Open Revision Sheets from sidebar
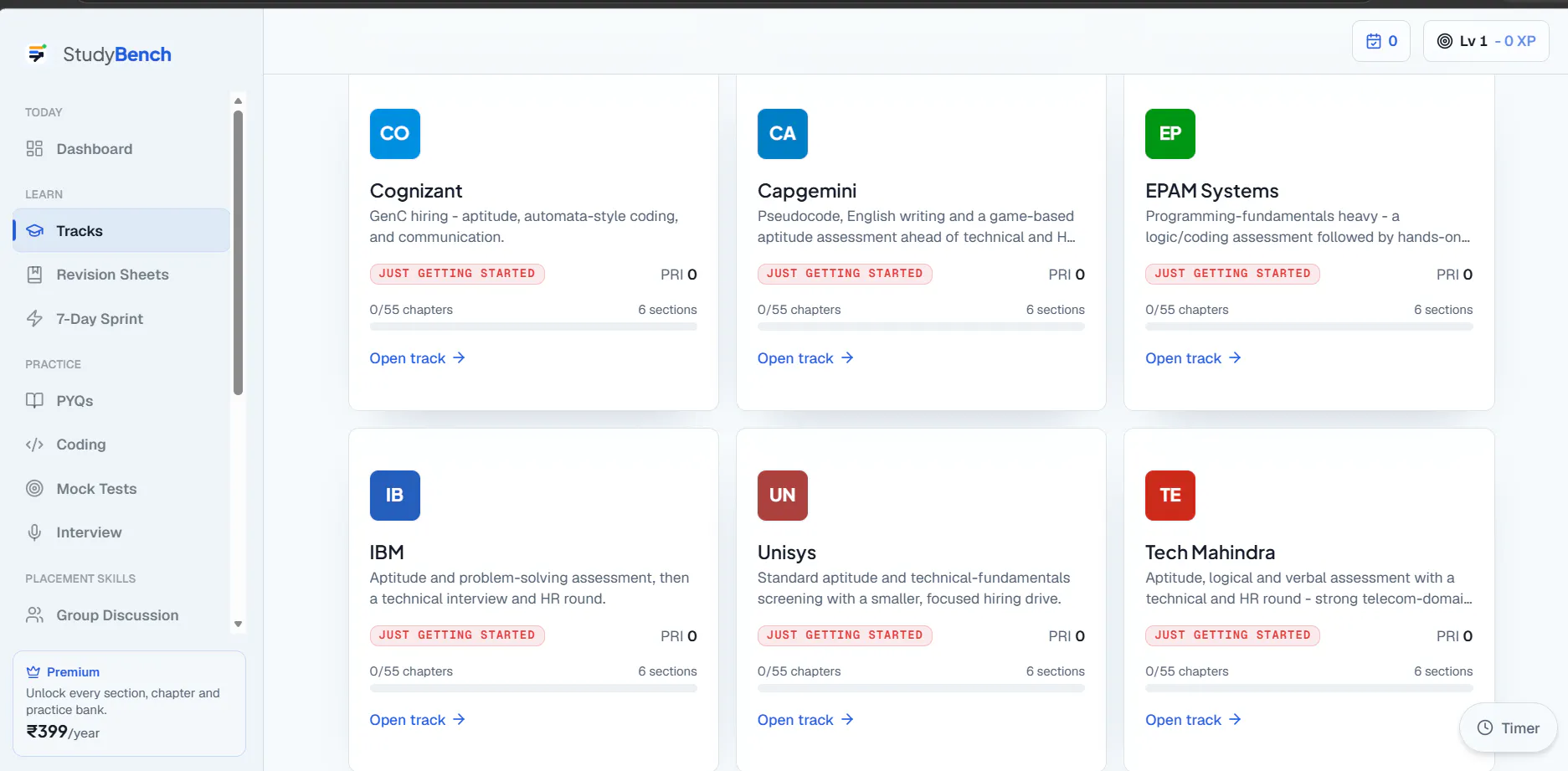1568x771 pixels. point(121,275)
